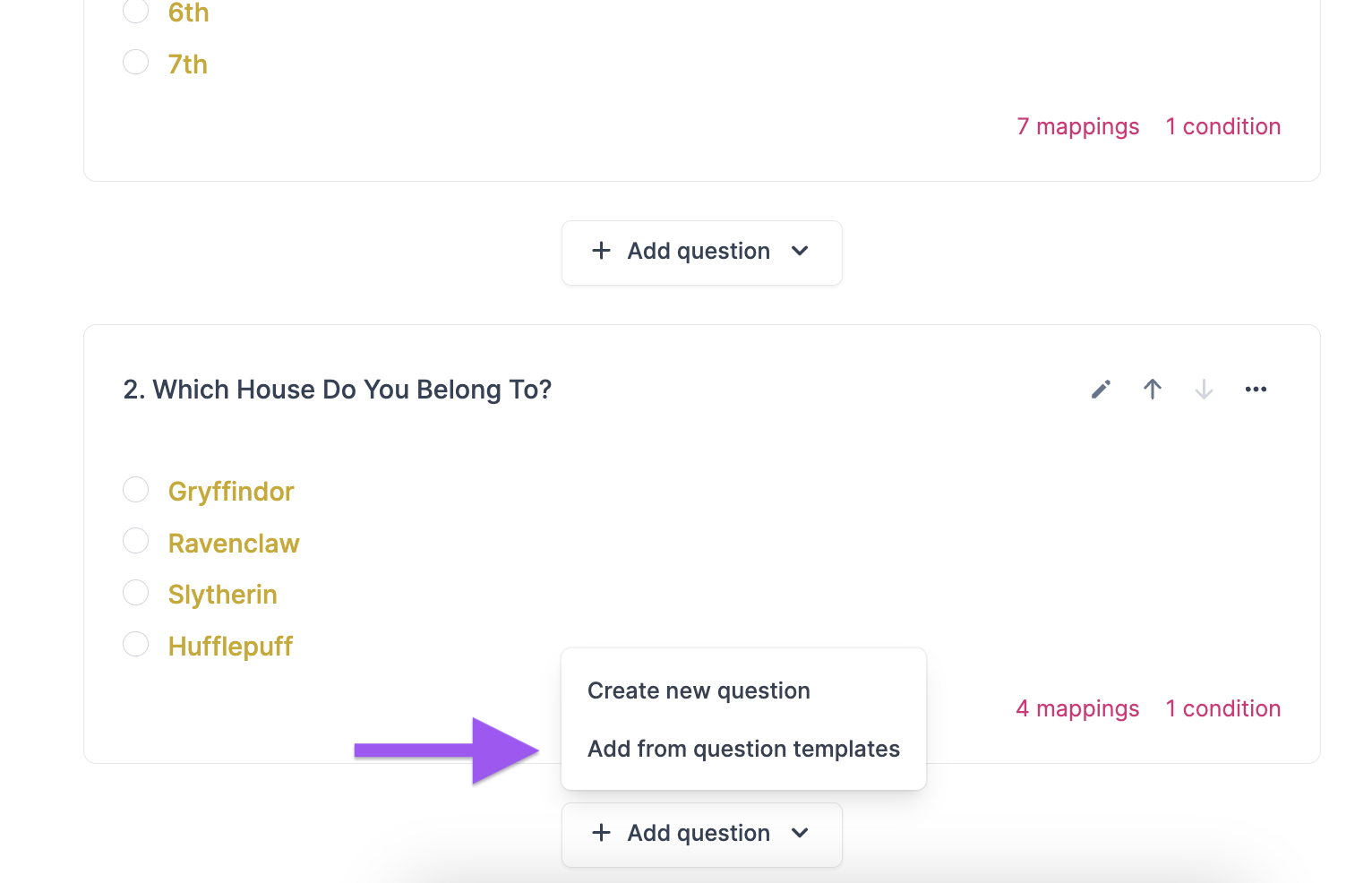Select the 7th radio button

coord(136,63)
